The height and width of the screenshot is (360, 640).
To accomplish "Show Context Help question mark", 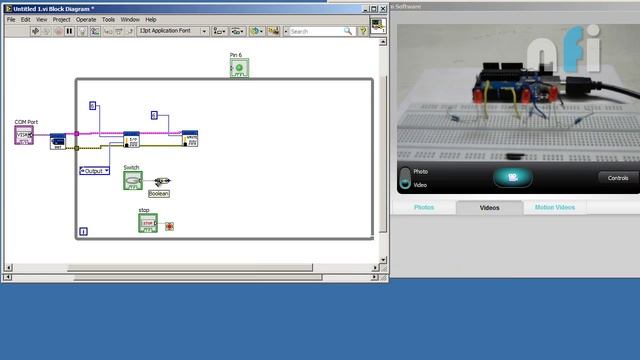I will point(362,31).
